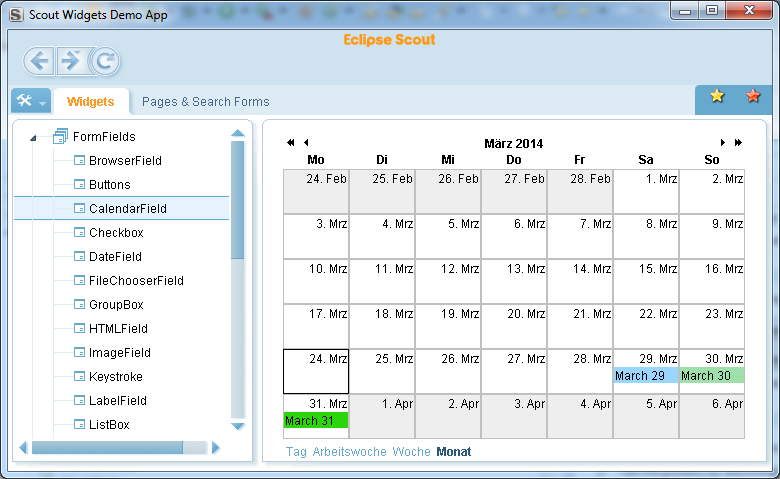Image resolution: width=780 pixels, height=479 pixels.
Task: Click the ImageField form icon
Action: pos(79,352)
